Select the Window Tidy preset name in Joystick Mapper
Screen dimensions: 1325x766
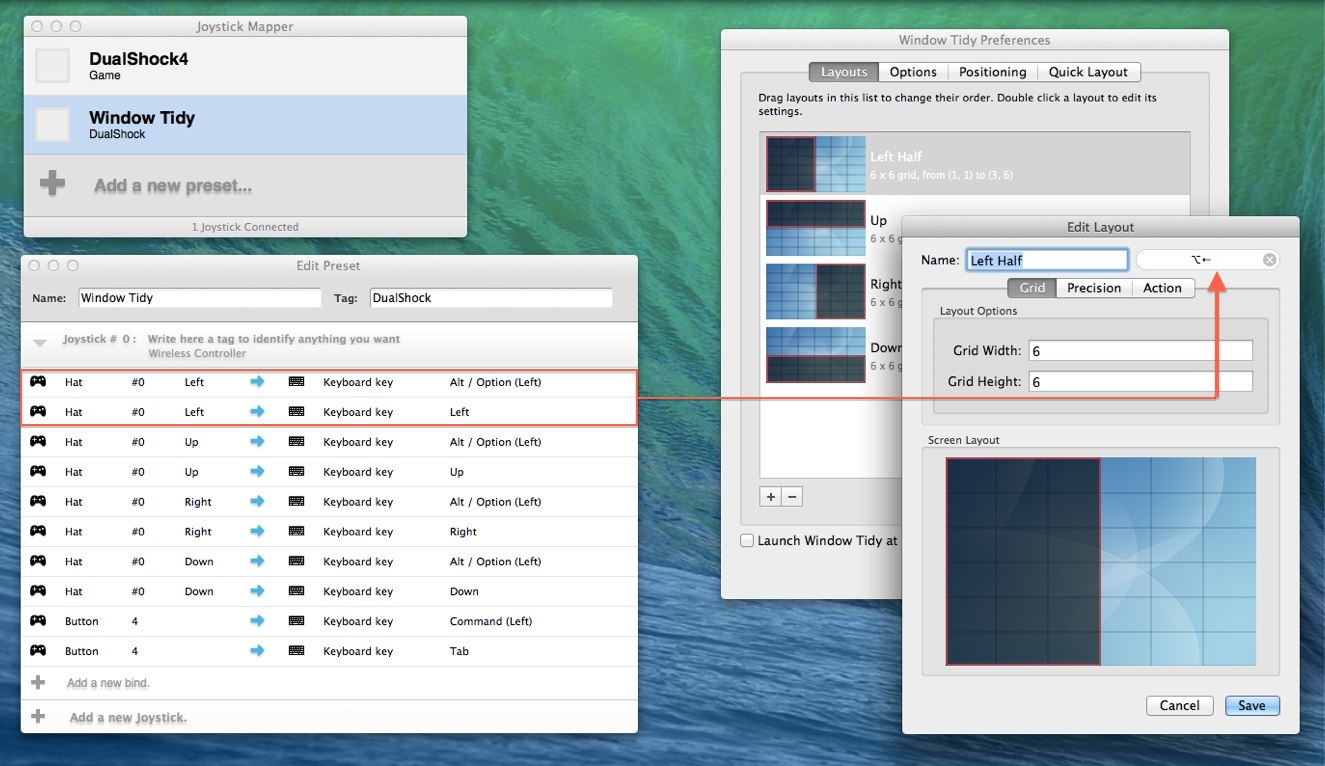142,118
